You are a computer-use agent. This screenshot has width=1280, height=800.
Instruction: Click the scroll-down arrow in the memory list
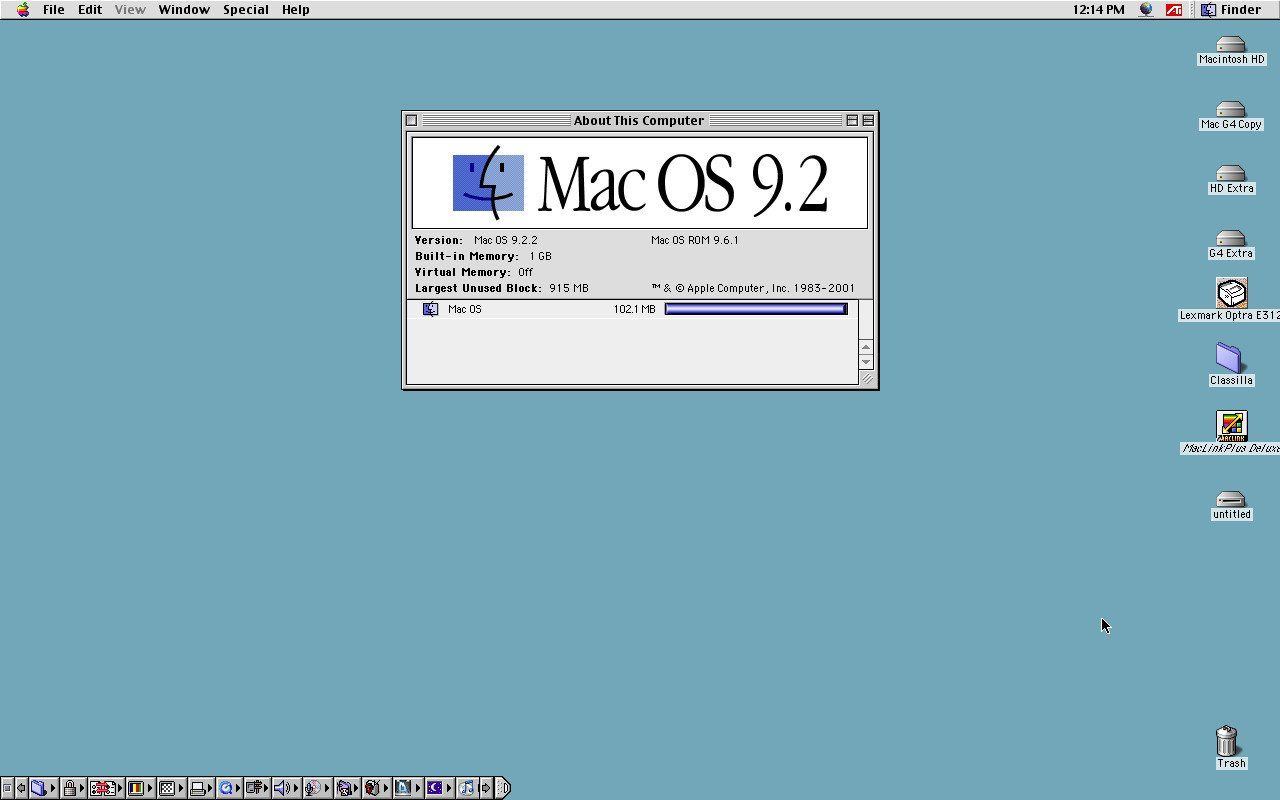866,362
